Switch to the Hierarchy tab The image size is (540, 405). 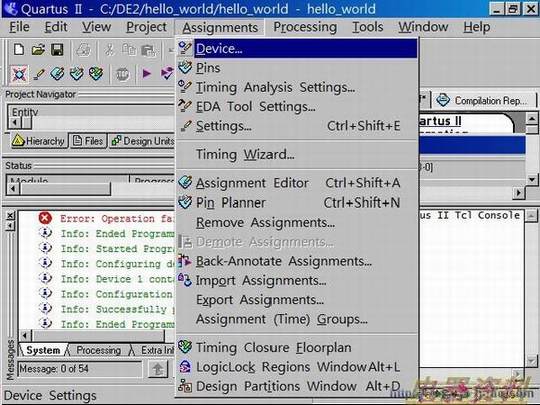click(38, 141)
